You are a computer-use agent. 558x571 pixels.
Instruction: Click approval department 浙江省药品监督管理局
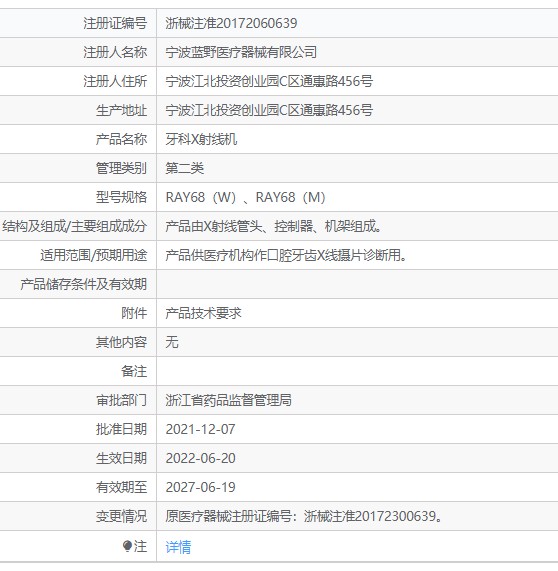(228, 400)
